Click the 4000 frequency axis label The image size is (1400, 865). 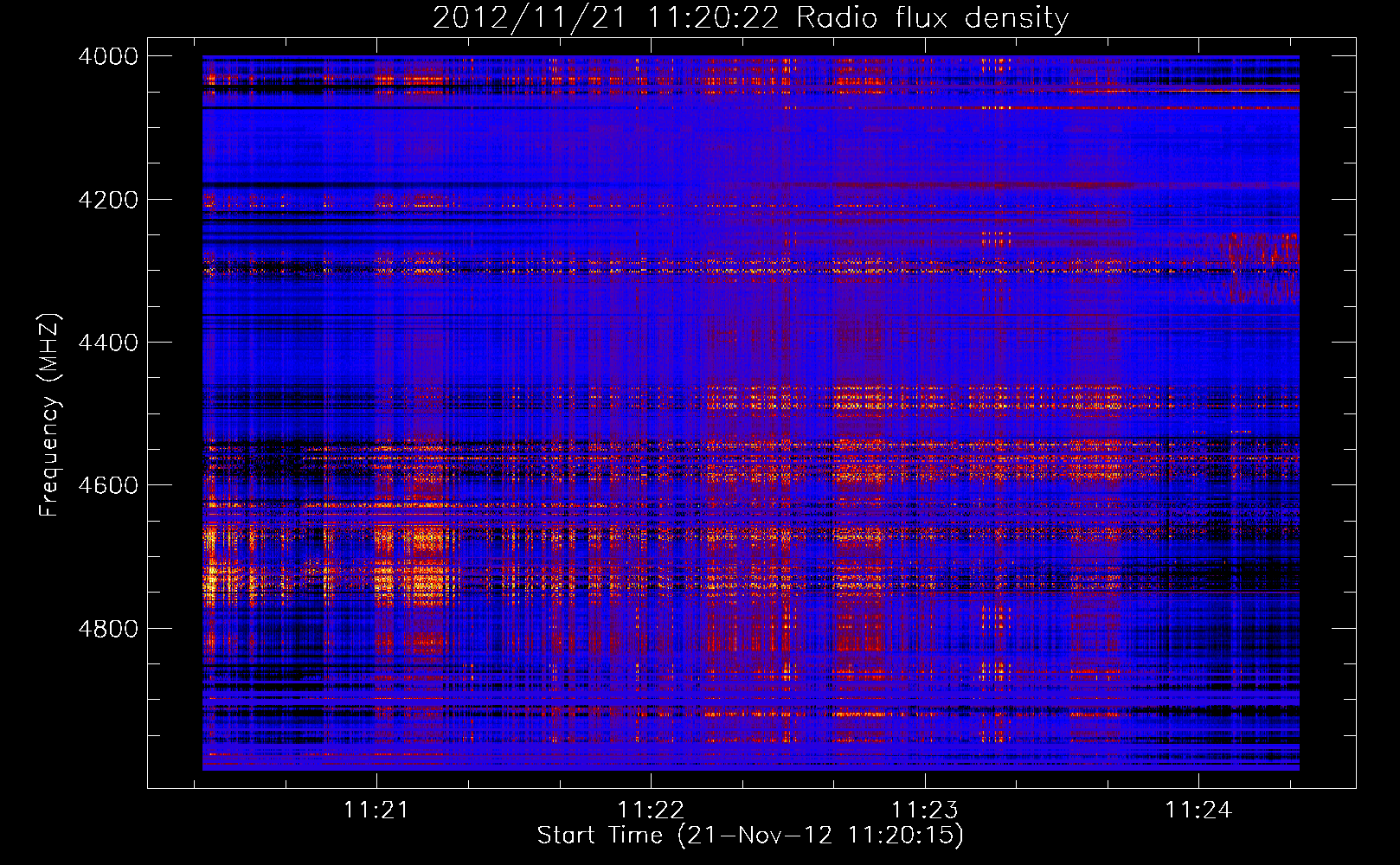click(108, 56)
